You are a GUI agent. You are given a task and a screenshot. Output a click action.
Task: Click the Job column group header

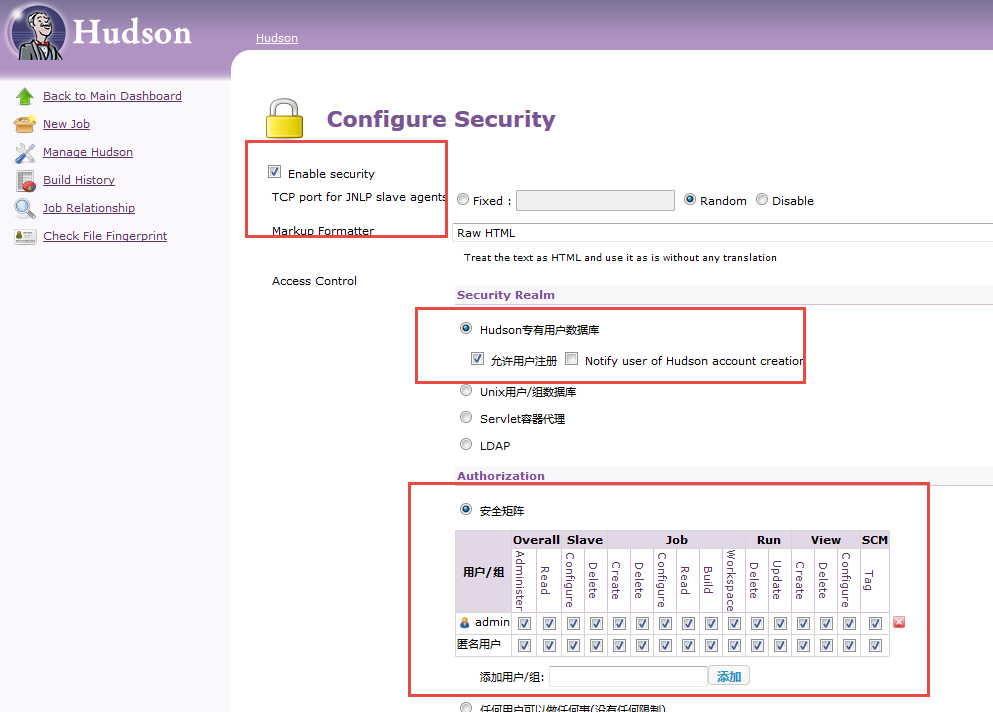(676, 540)
